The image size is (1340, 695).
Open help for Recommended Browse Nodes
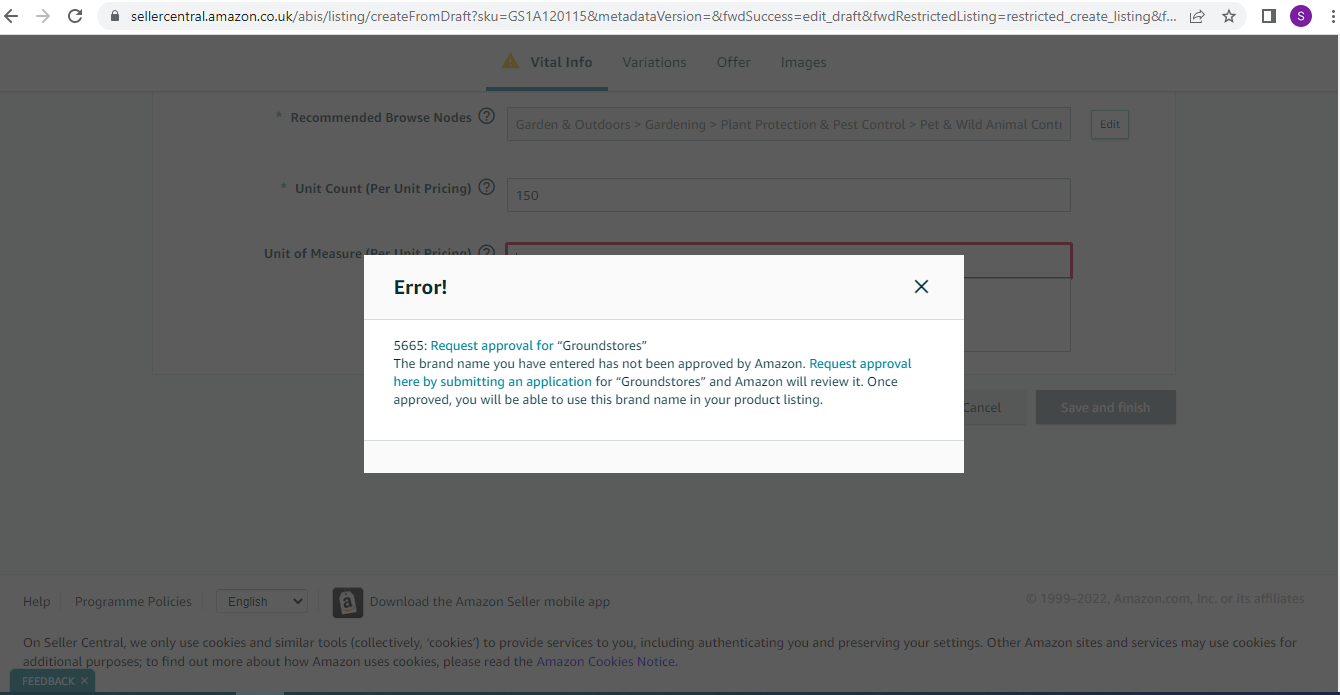pos(486,116)
